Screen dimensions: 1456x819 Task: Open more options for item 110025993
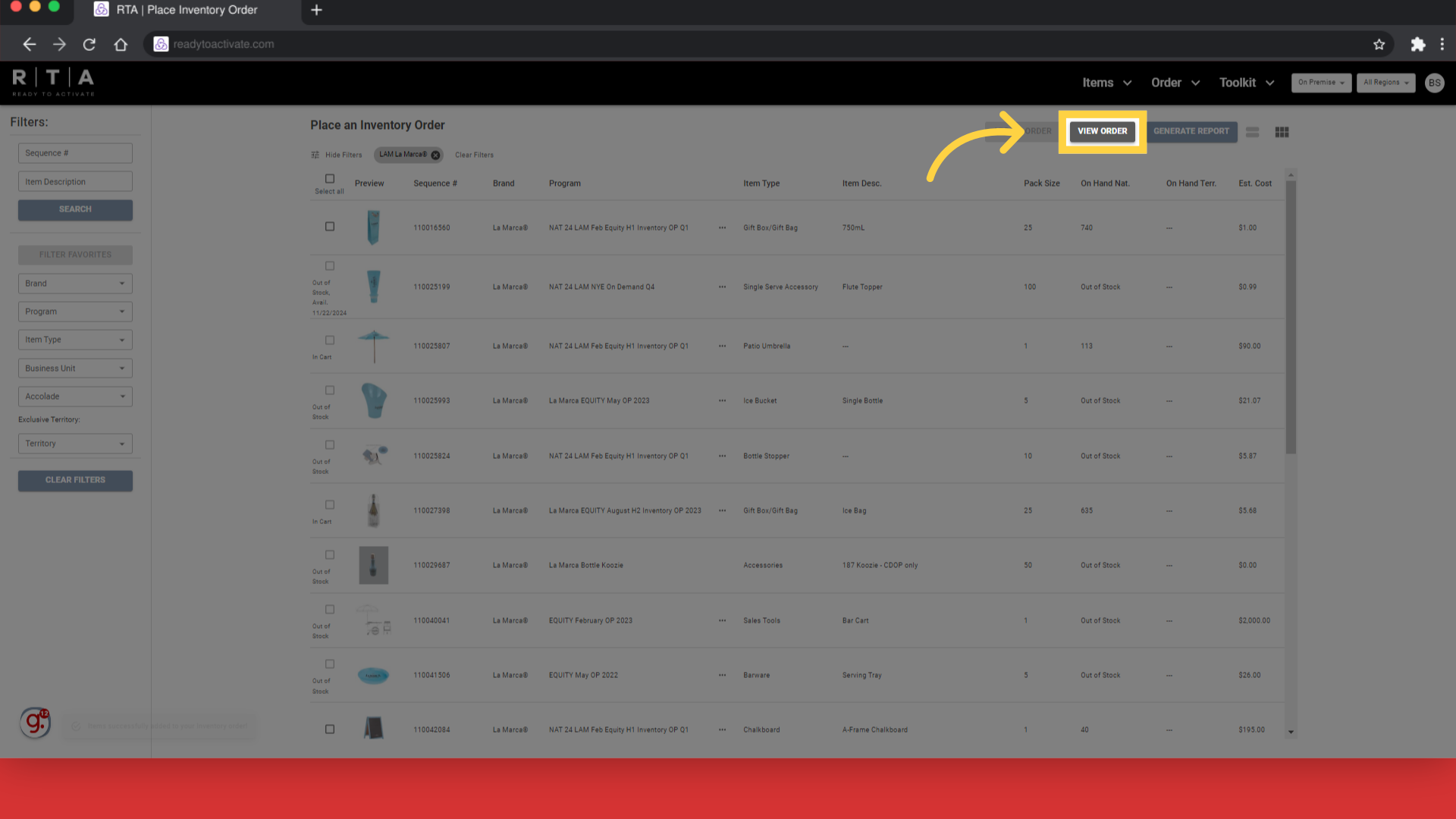(x=722, y=400)
